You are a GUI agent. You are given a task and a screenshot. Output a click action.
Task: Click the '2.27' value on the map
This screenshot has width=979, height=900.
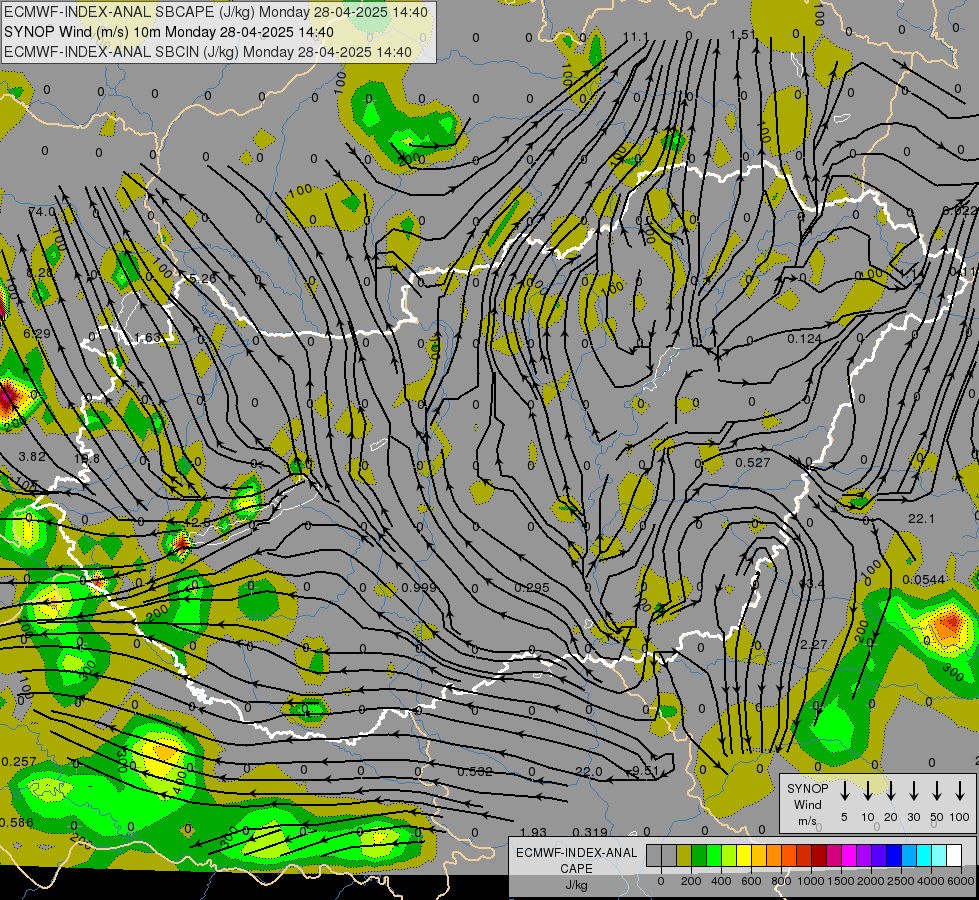814,644
